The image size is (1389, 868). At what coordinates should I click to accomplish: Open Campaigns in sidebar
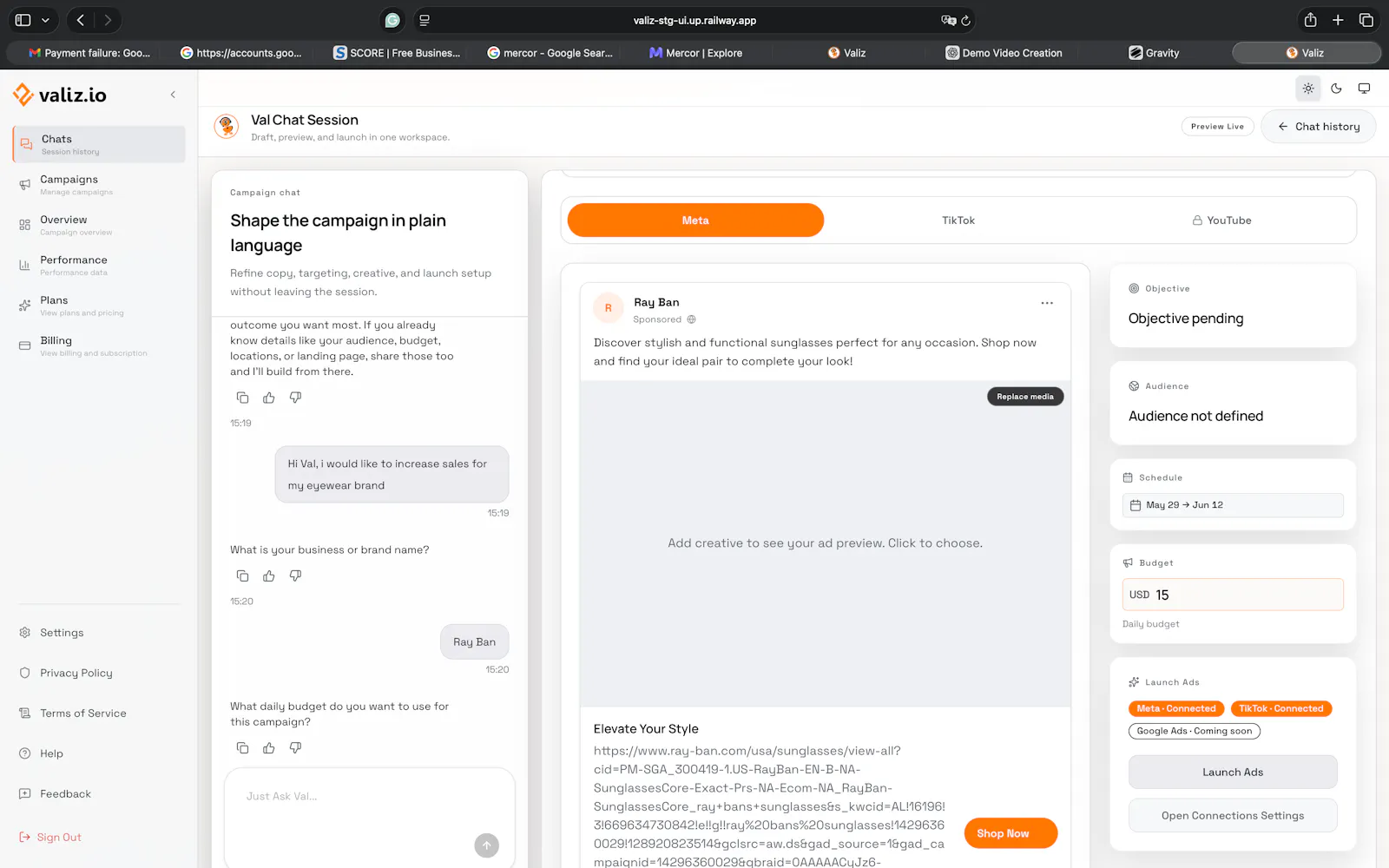pyautogui.click(x=99, y=185)
